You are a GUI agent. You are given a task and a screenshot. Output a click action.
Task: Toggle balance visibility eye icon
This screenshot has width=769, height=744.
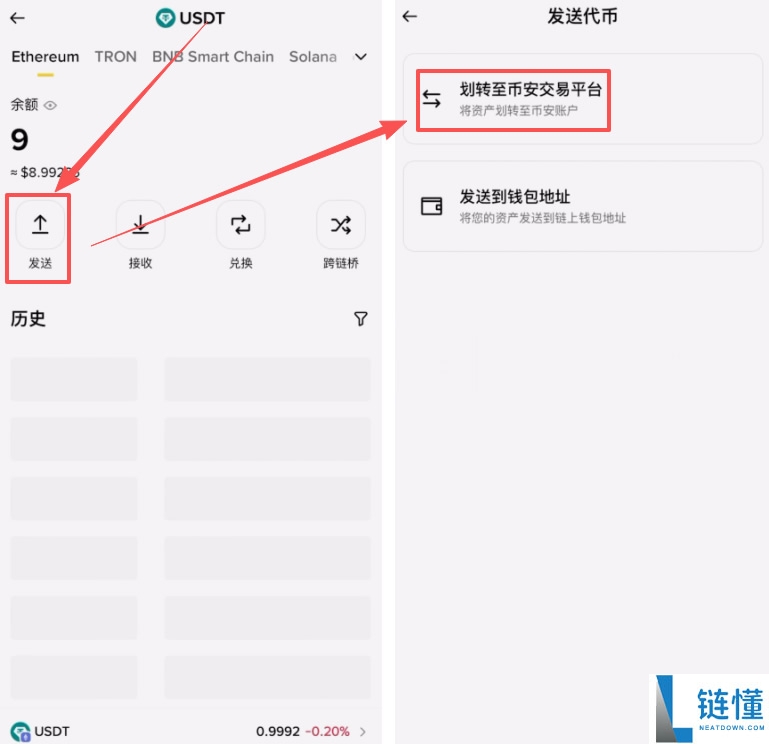[51, 105]
